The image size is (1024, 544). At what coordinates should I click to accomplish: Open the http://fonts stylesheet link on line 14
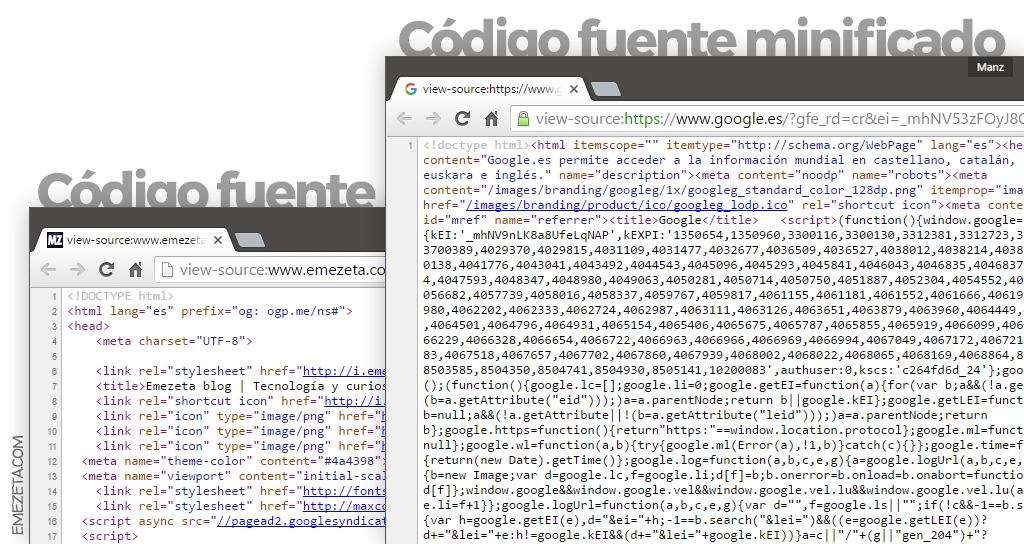[344, 491]
